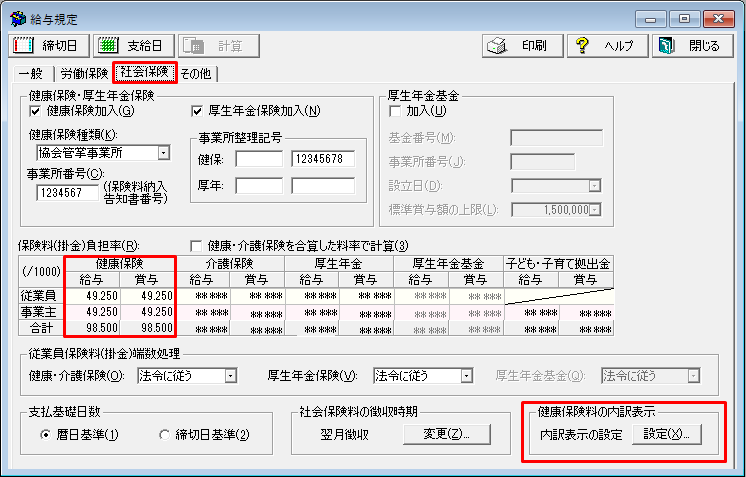The height and width of the screenshot is (477, 746).
Task: Open ヘルプ with the question mark icon
Action: (x=607, y=46)
